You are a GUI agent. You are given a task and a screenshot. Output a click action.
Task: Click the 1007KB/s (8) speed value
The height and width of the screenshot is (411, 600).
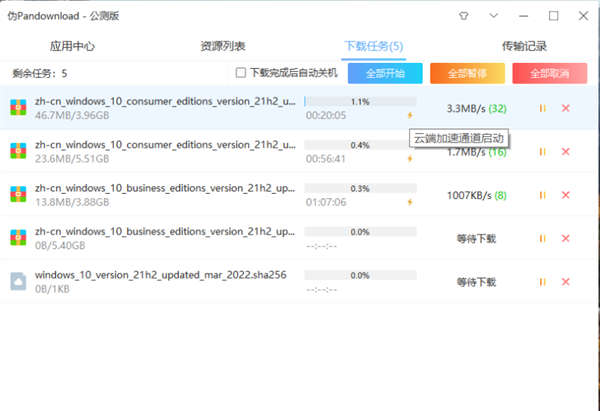[476, 196]
